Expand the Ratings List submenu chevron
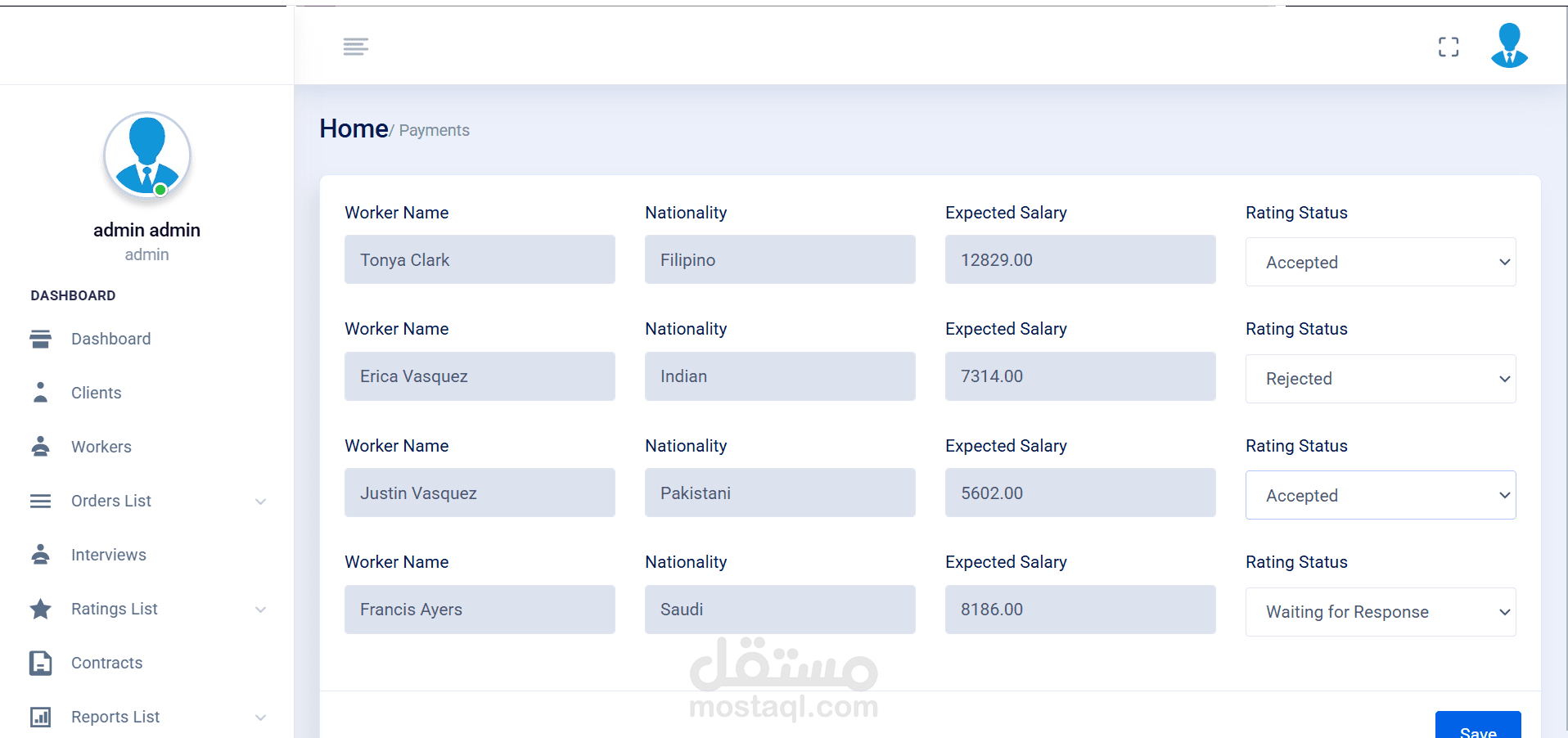Screen dimensions: 1568x738 [260, 610]
